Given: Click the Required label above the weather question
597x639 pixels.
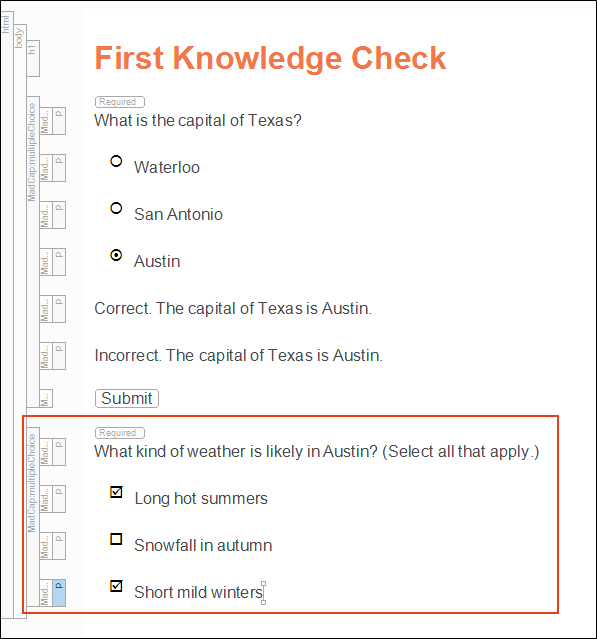Looking at the screenshot, I should point(120,432).
